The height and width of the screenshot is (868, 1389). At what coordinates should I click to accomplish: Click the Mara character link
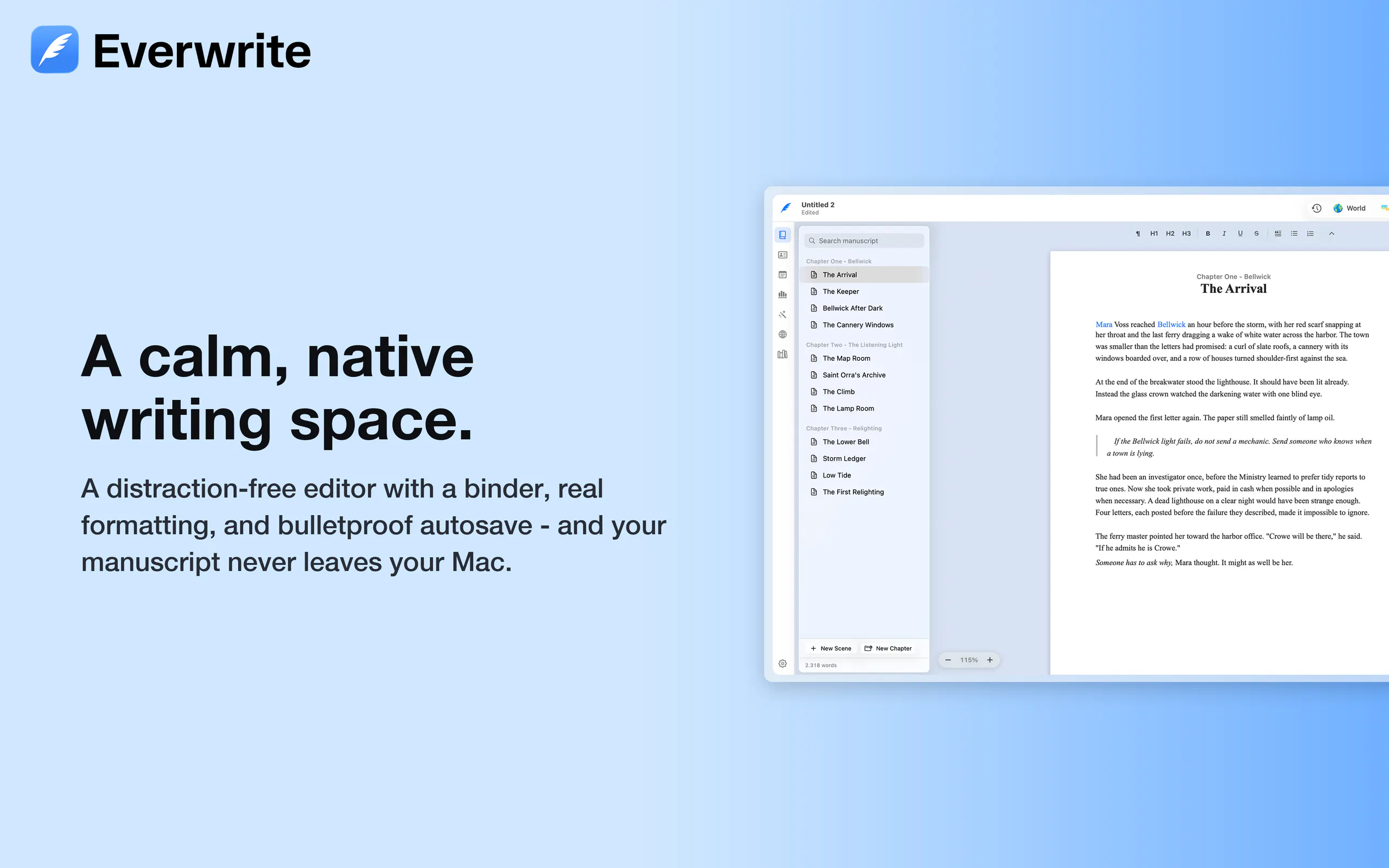1104,324
